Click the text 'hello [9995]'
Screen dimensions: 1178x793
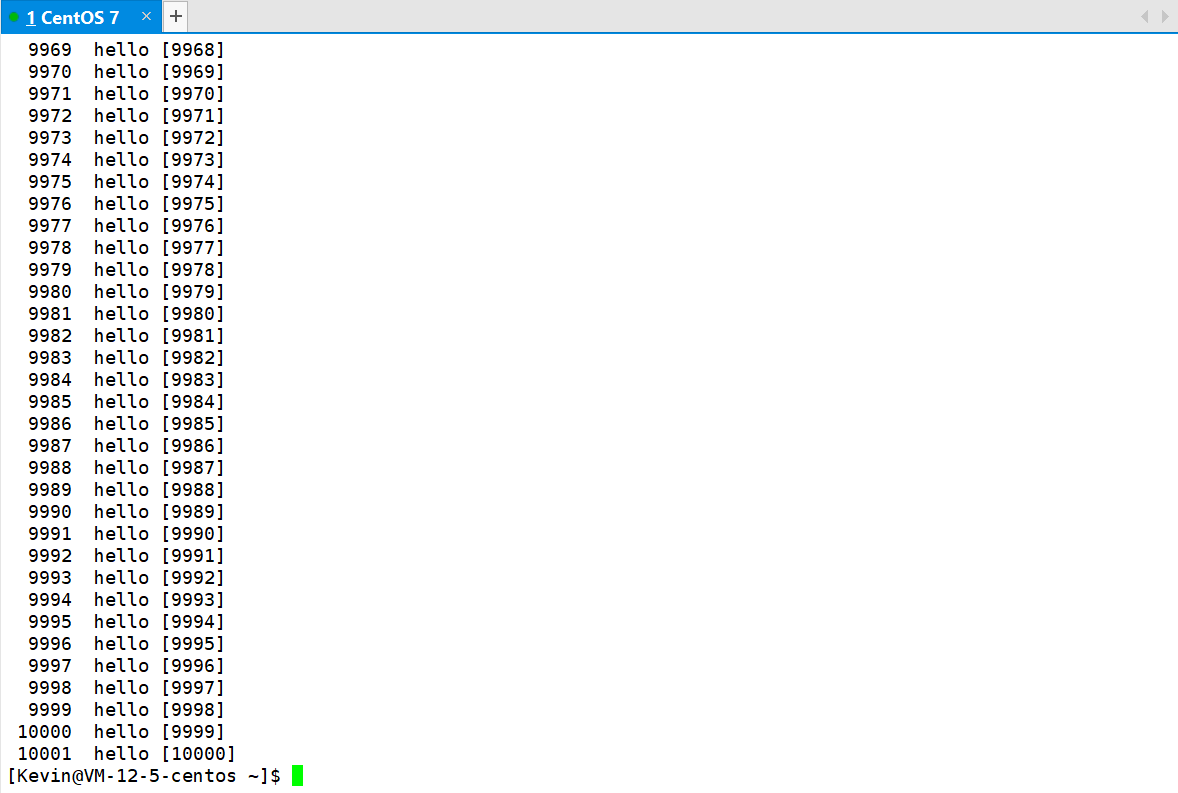point(159,644)
